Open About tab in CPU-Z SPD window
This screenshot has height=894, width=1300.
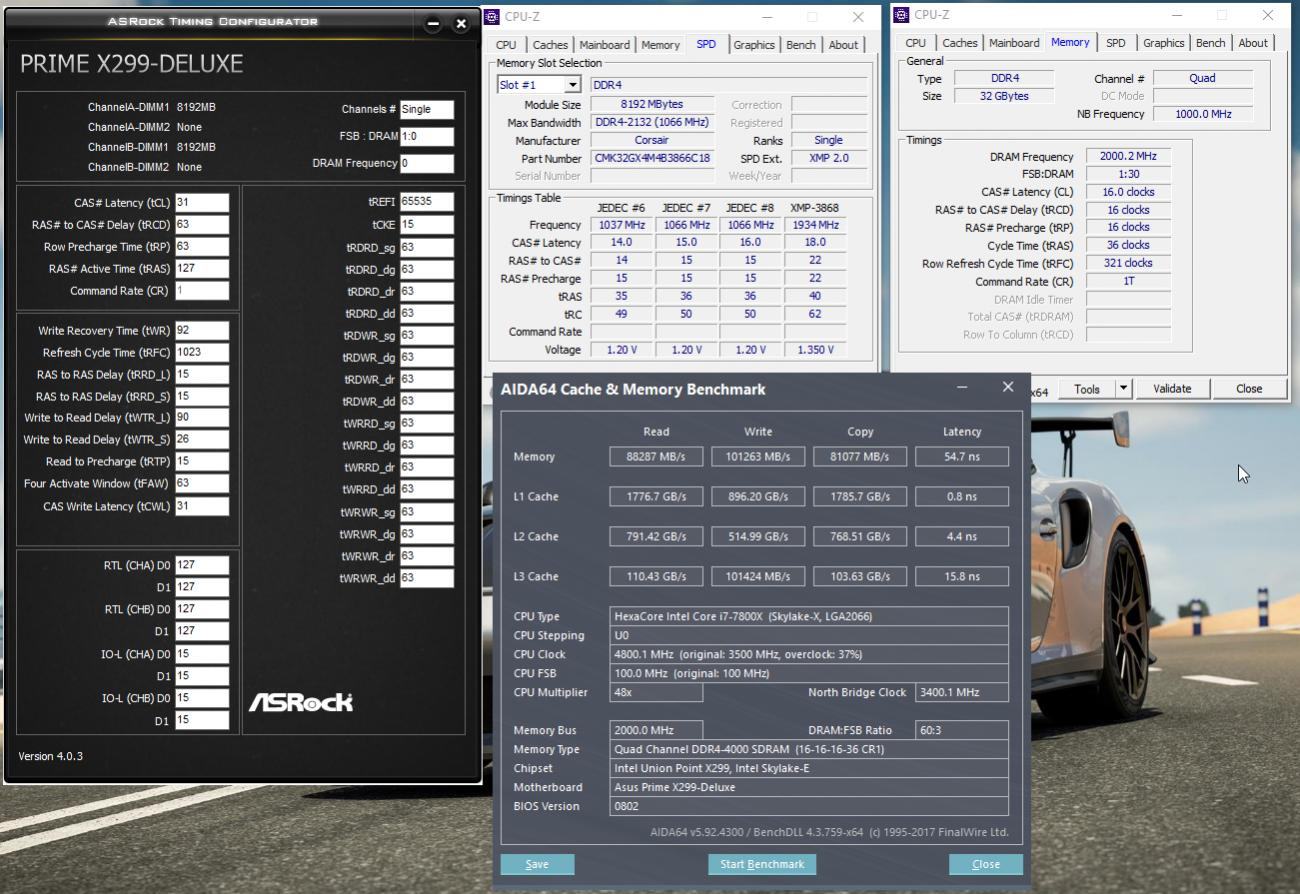point(843,45)
